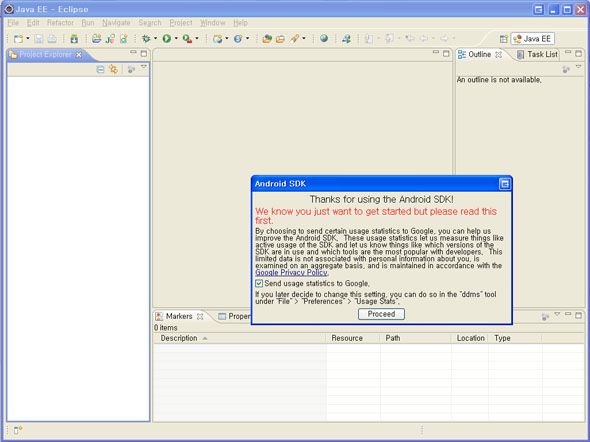The height and width of the screenshot is (442, 590).
Task: Open the Android SDK and AVD Manager icon
Action: (74, 39)
